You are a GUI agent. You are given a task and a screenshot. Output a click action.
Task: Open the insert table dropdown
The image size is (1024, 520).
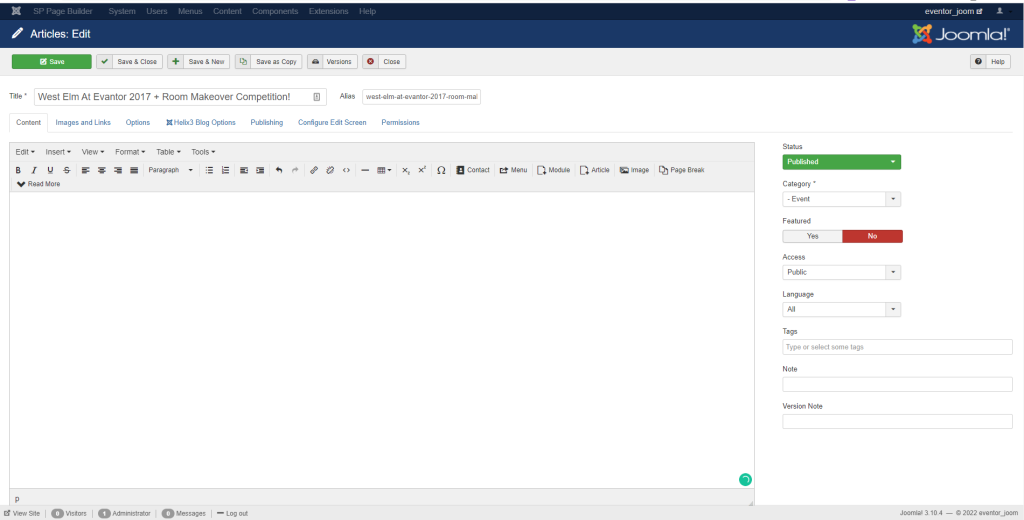(384, 170)
